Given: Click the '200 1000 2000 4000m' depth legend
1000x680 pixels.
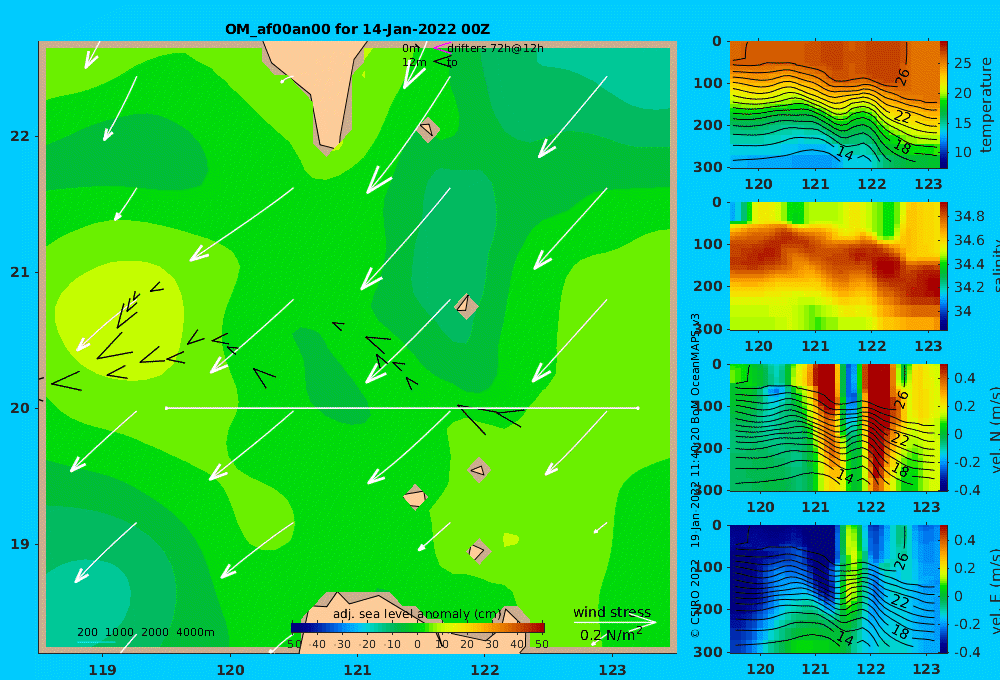Looking at the screenshot, I should pyautogui.click(x=146, y=632).
